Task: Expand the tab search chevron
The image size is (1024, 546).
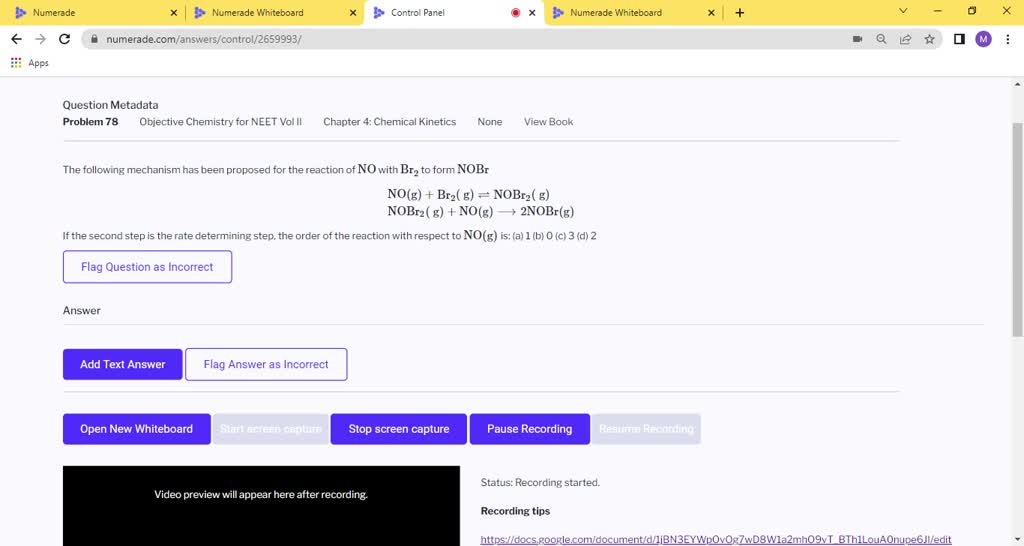Action: (903, 12)
